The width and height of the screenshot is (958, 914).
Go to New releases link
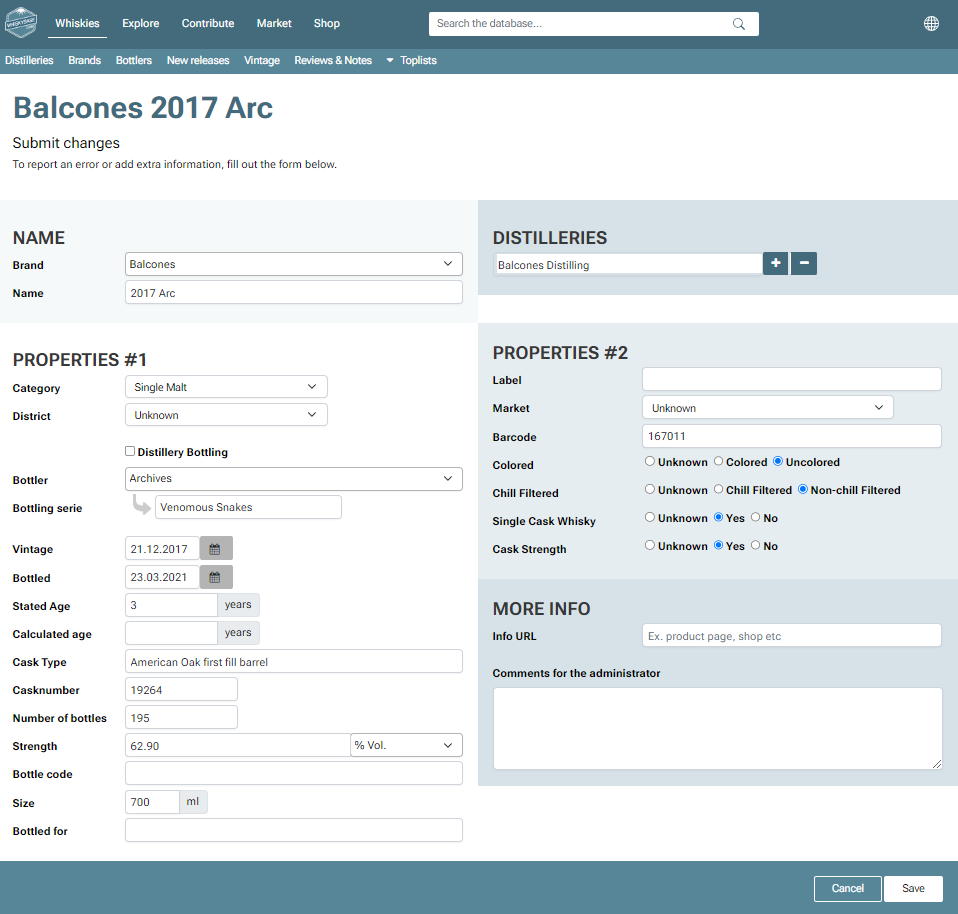[x=198, y=60]
